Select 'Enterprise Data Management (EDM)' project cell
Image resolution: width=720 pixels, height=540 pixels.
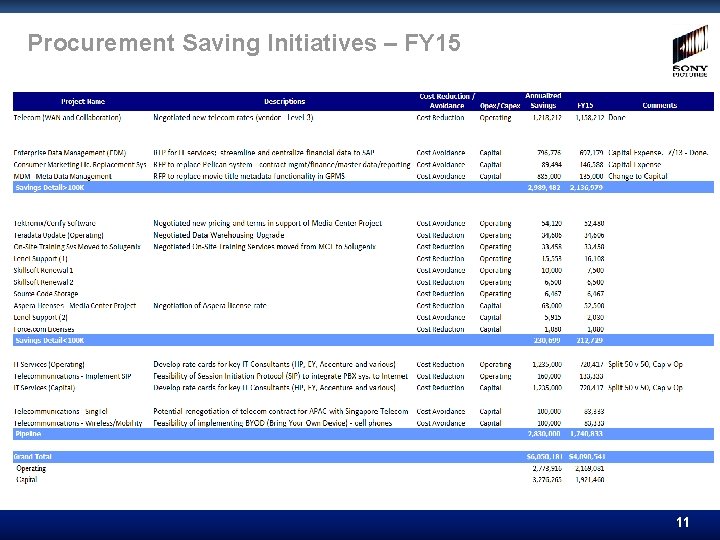[70, 152]
